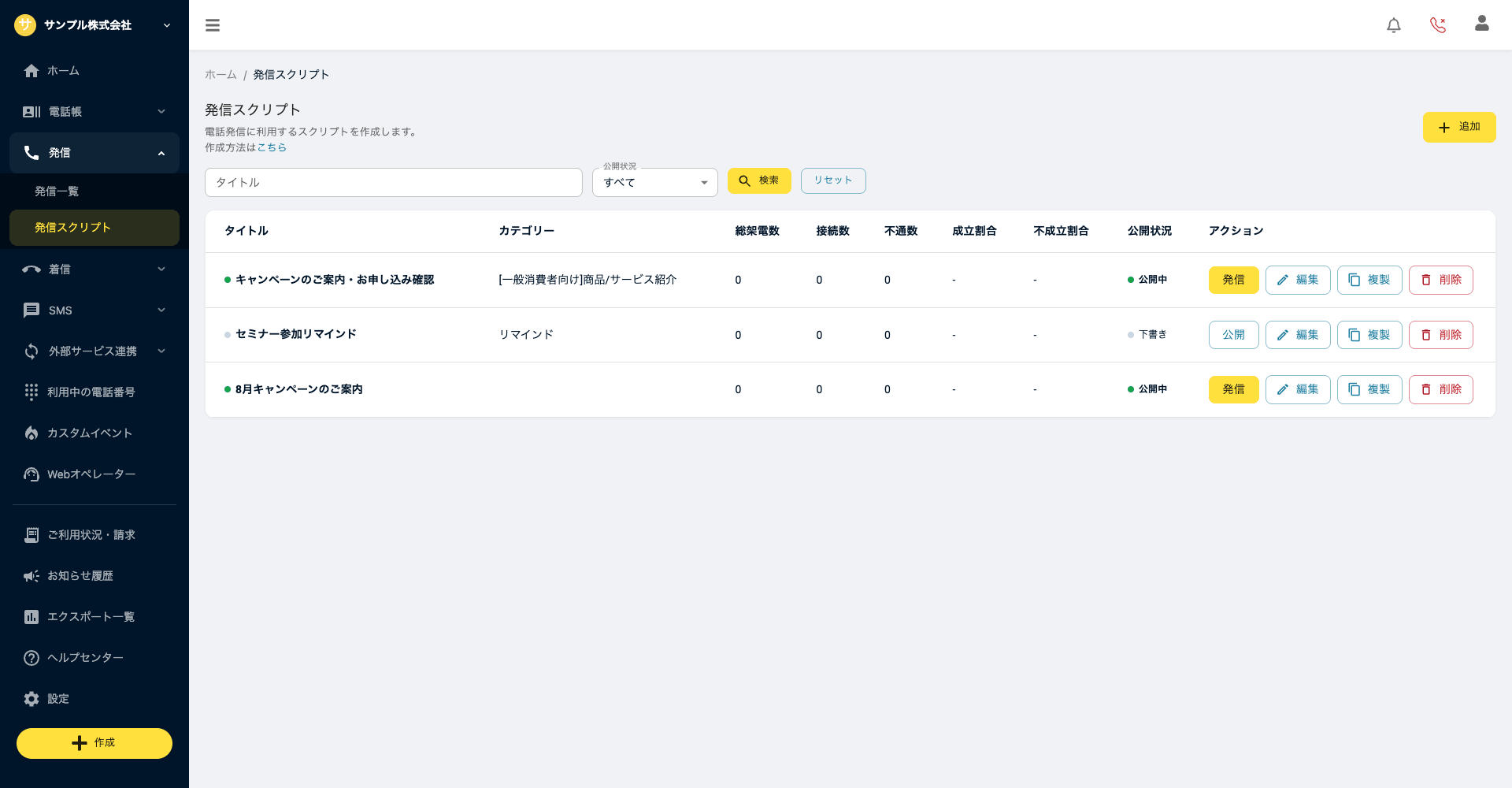Viewport: 1512px width, 788px height.
Task: Open the サンプル株式会社 company dropdown
Action: click(x=94, y=25)
